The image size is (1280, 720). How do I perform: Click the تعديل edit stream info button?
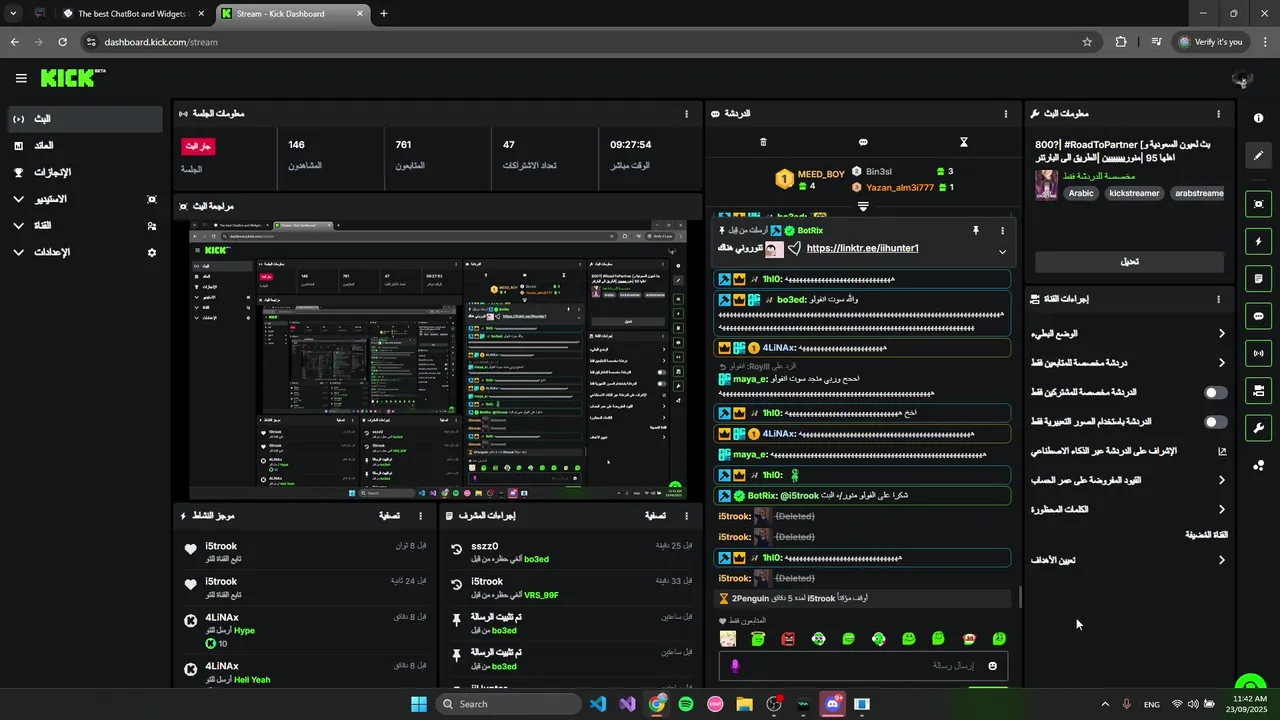coord(1129,262)
